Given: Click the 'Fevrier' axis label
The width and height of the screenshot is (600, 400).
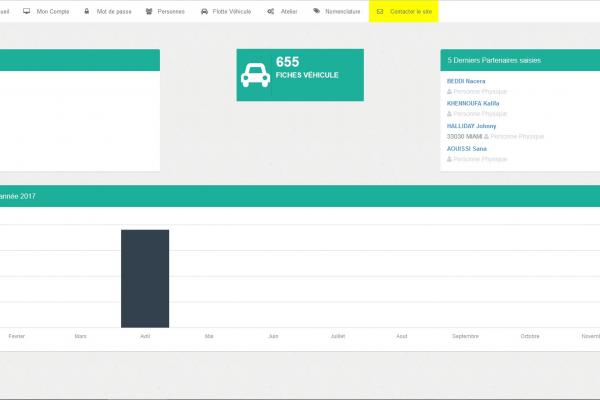Looking at the screenshot, I should pyautogui.click(x=16, y=336).
